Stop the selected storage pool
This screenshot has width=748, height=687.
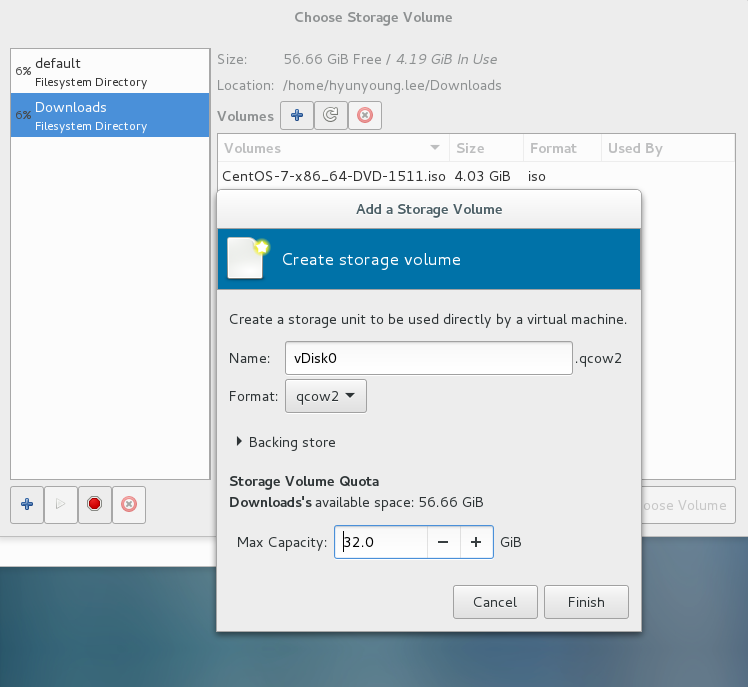pyautogui.click(x=94, y=504)
